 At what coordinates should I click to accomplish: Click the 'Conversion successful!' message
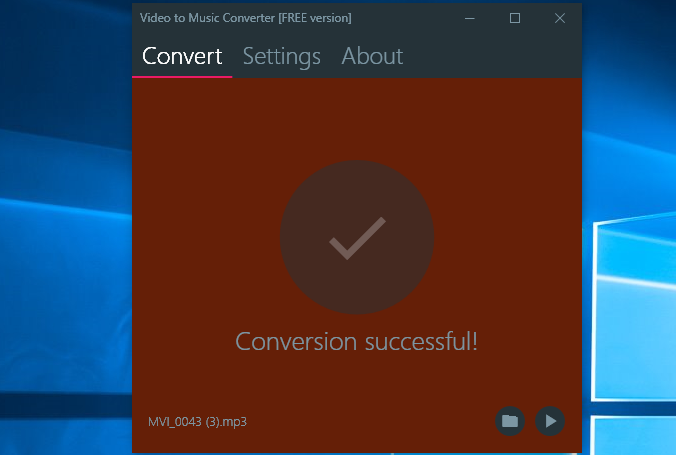[356, 342]
